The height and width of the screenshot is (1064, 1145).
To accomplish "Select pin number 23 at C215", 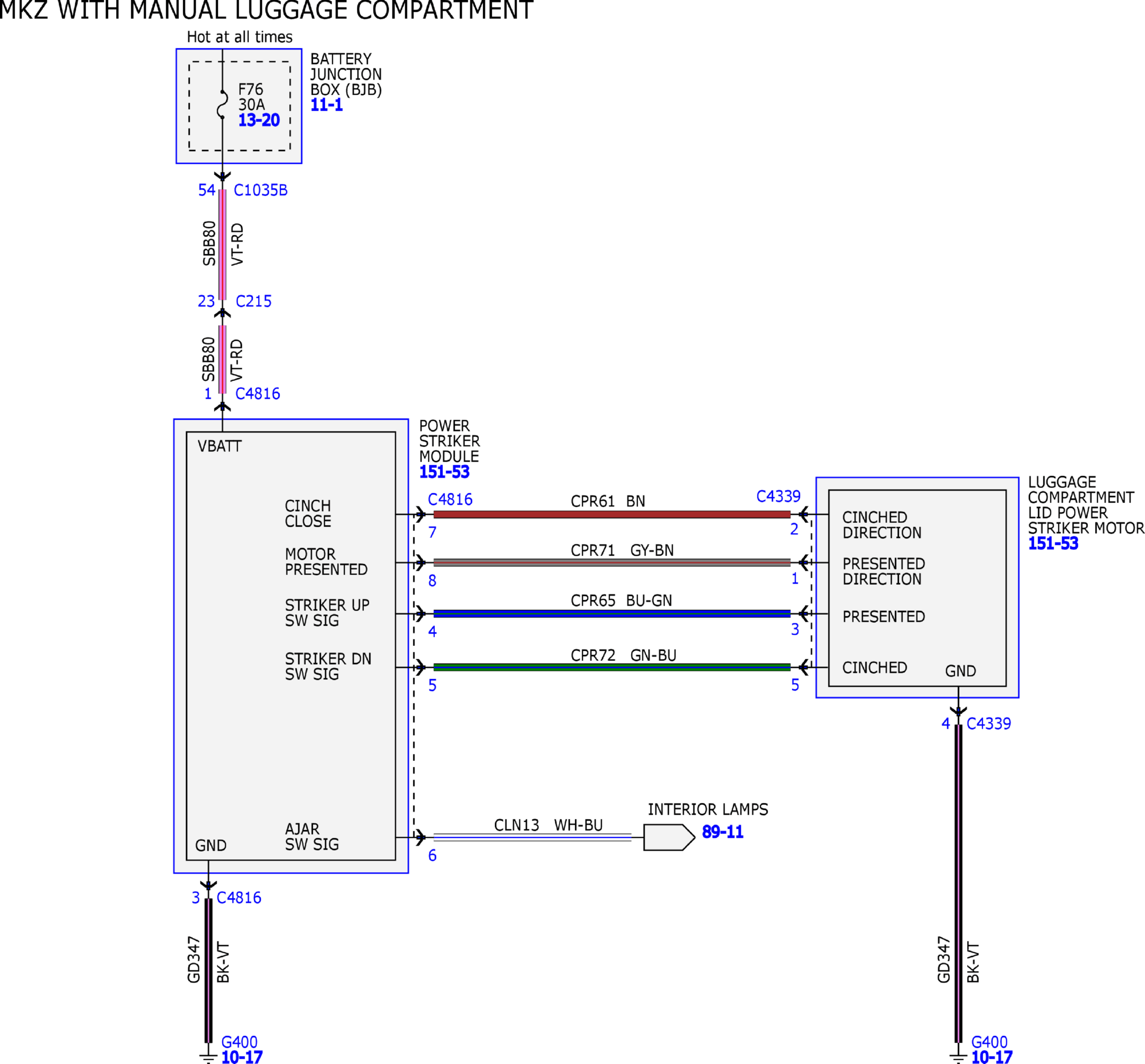I will [x=206, y=301].
